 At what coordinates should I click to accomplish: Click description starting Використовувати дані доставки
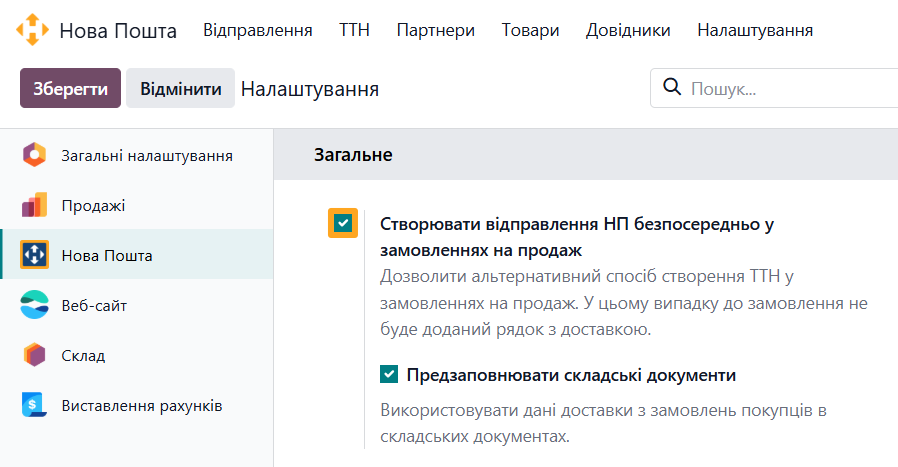point(603,423)
